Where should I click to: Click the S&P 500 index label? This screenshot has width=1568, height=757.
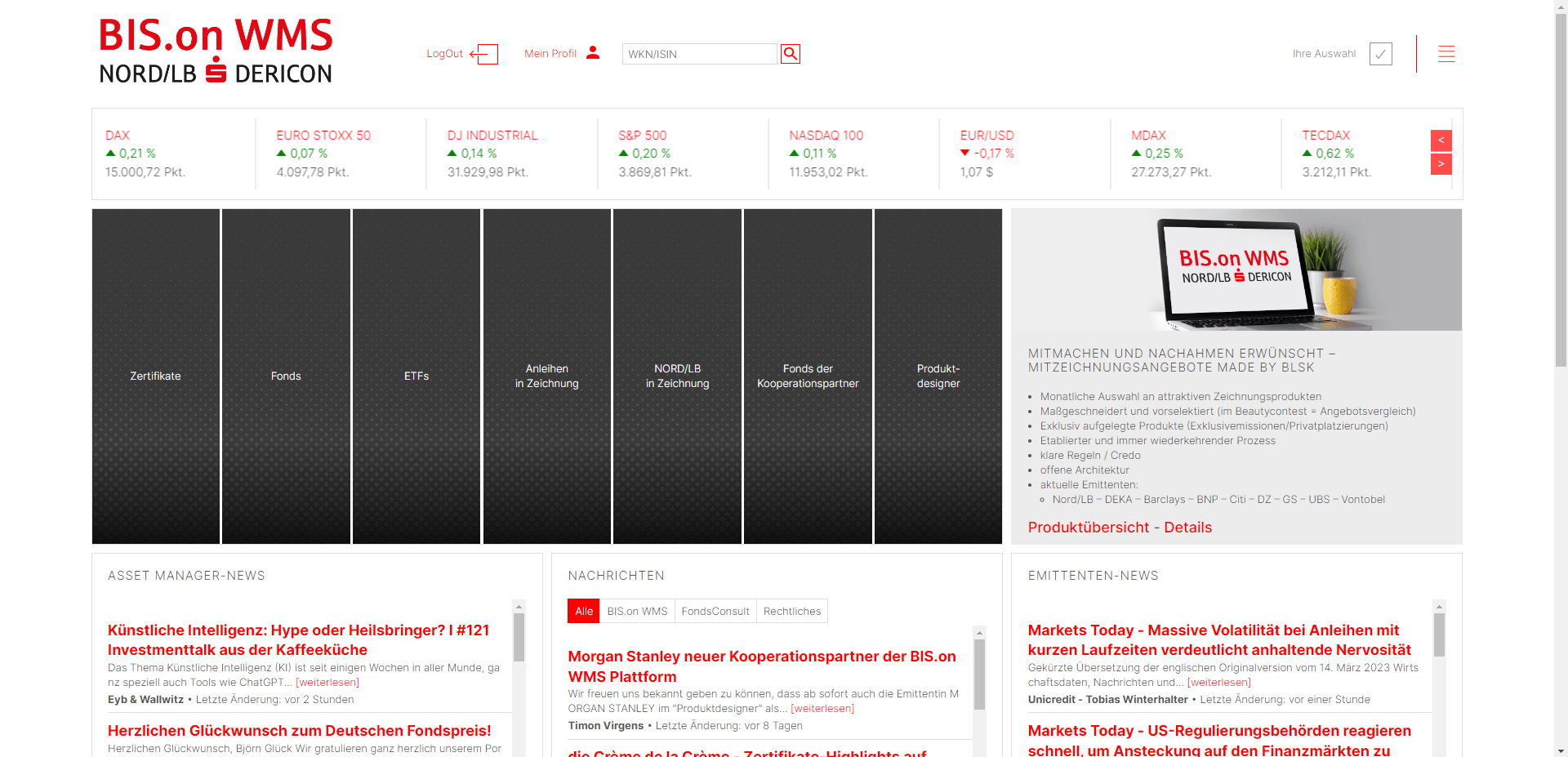[643, 136]
